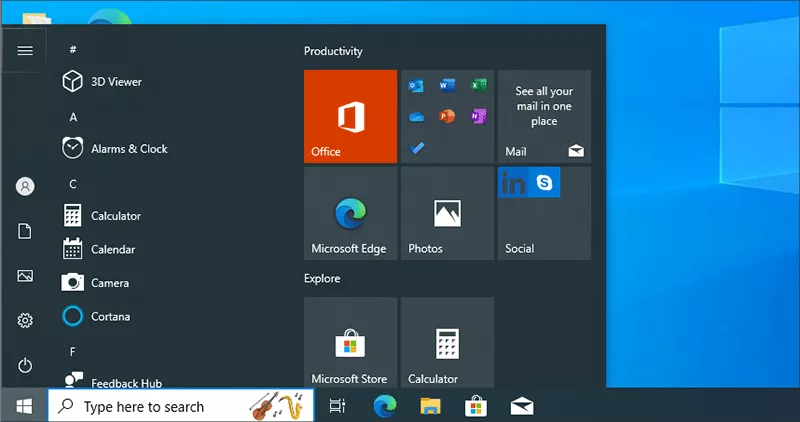Open LinkedIn in the Social folder tile

coord(513,182)
